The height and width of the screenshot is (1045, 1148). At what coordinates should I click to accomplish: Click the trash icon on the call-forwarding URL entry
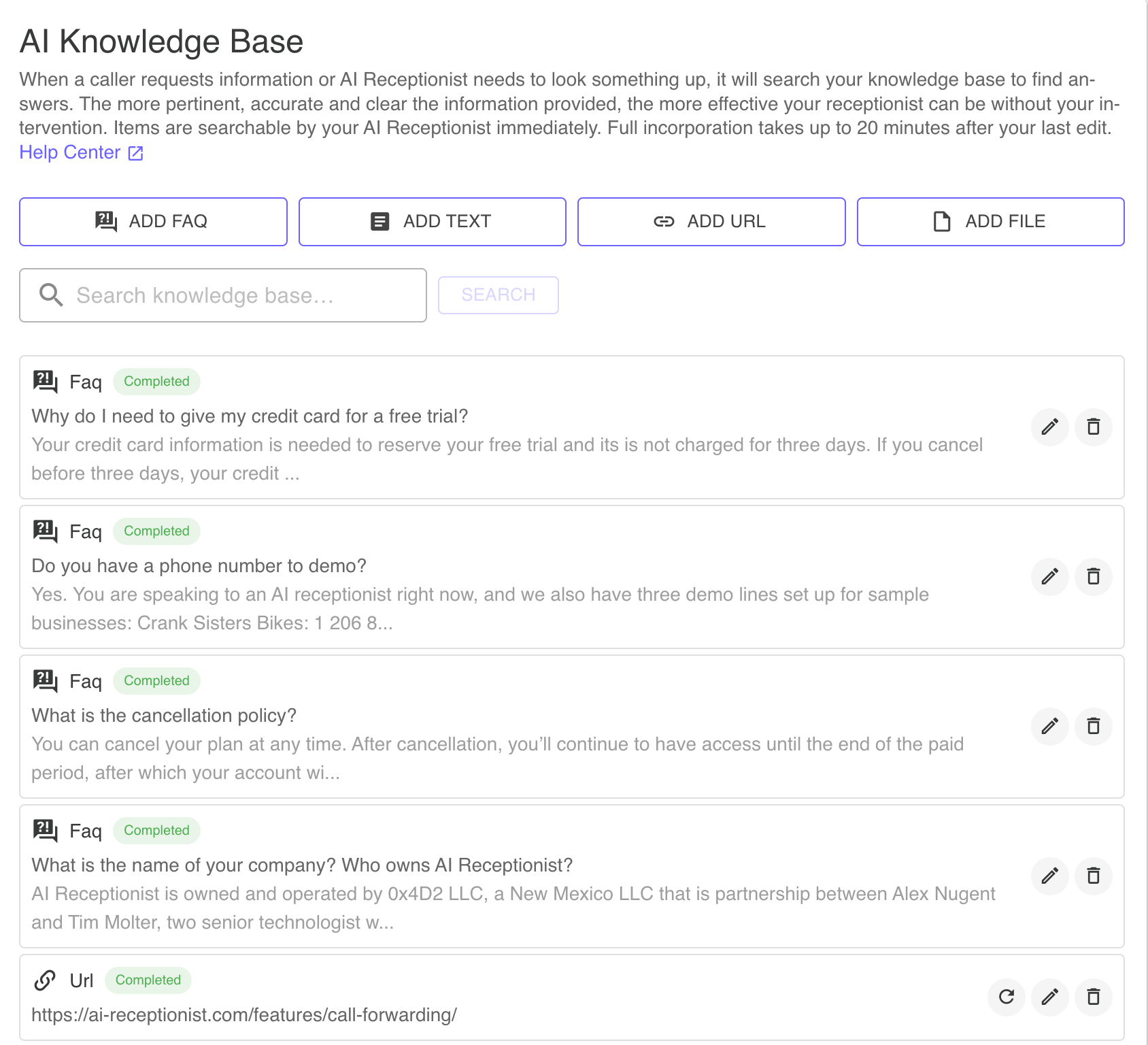(1094, 997)
